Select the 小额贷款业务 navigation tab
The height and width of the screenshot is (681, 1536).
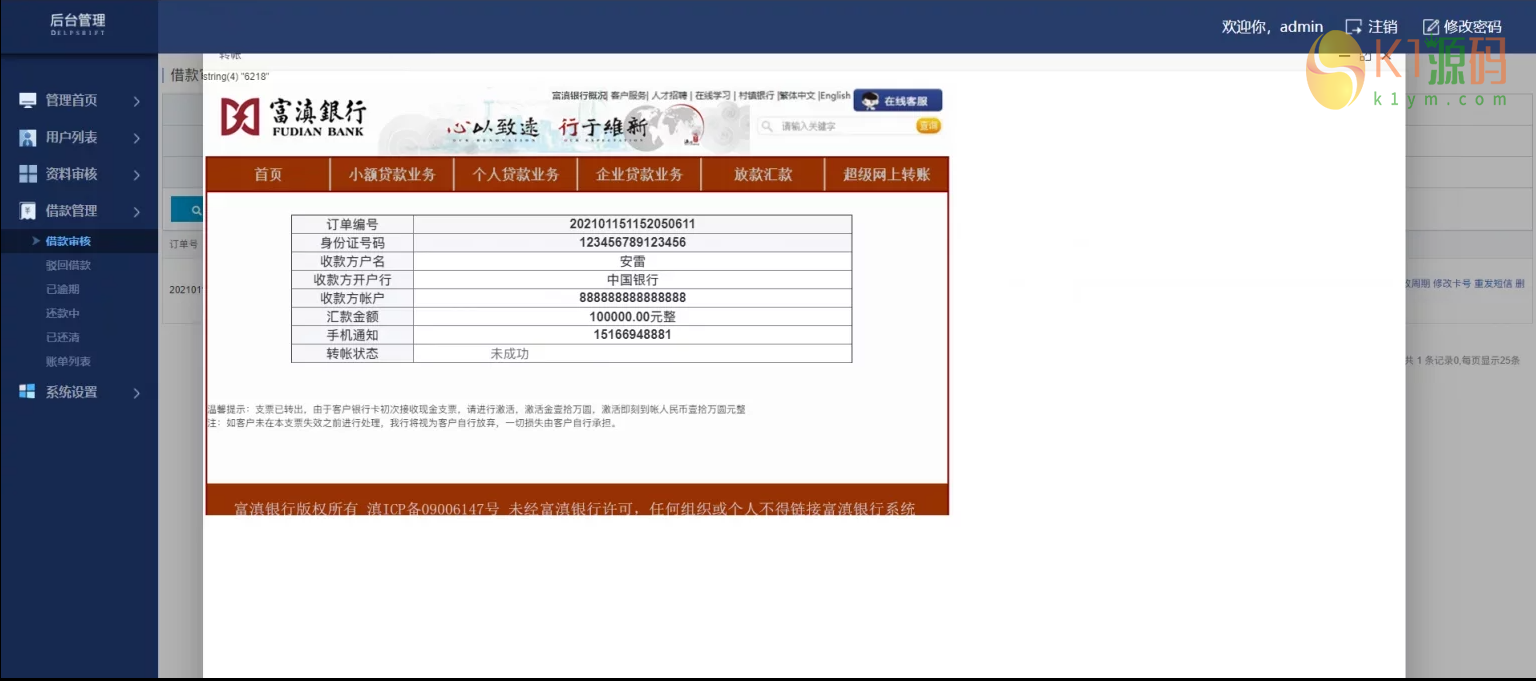pos(392,174)
